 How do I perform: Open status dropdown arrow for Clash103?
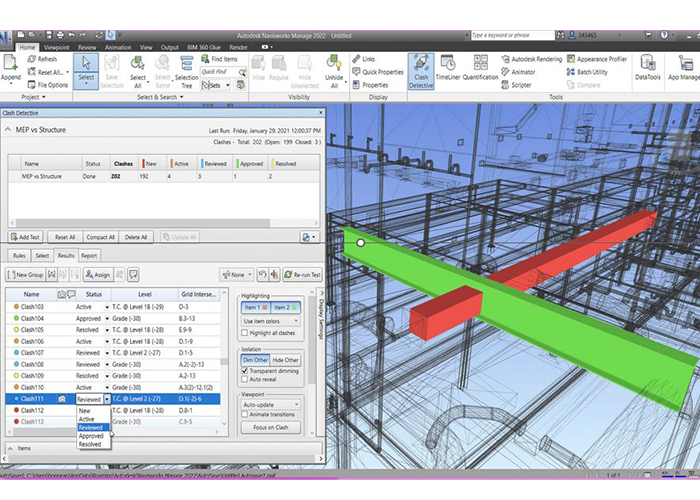tap(107, 307)
